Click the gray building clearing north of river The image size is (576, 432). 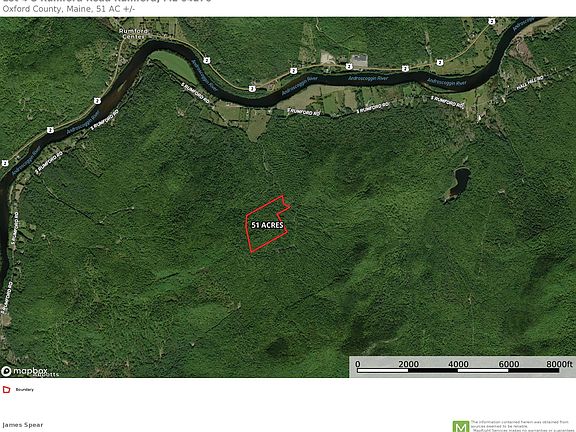[359, 60]
